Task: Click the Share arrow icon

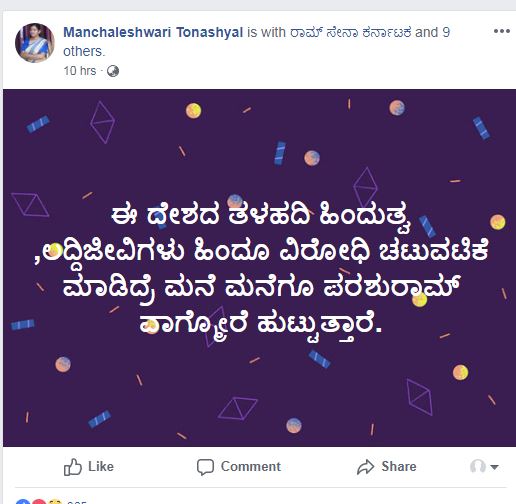Action: (366, 467)
